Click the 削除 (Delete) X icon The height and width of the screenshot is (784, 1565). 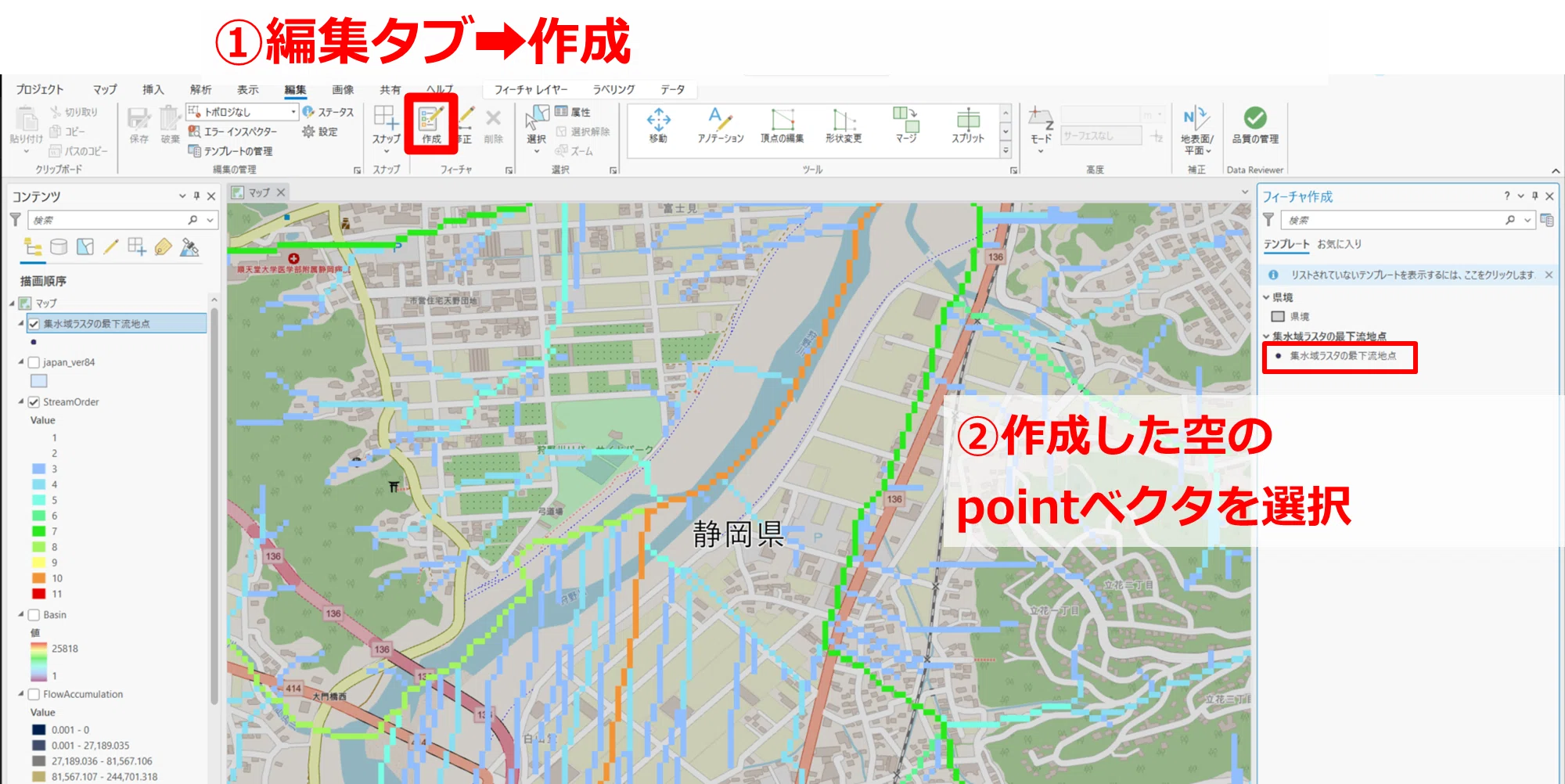pyautogui.click(x=493, y=118)
